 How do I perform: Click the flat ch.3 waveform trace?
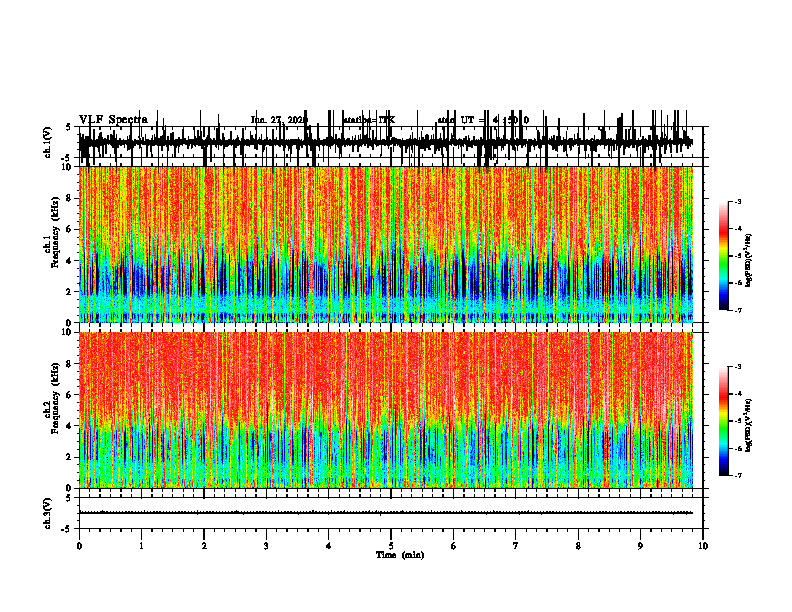(x=386, y=513)
